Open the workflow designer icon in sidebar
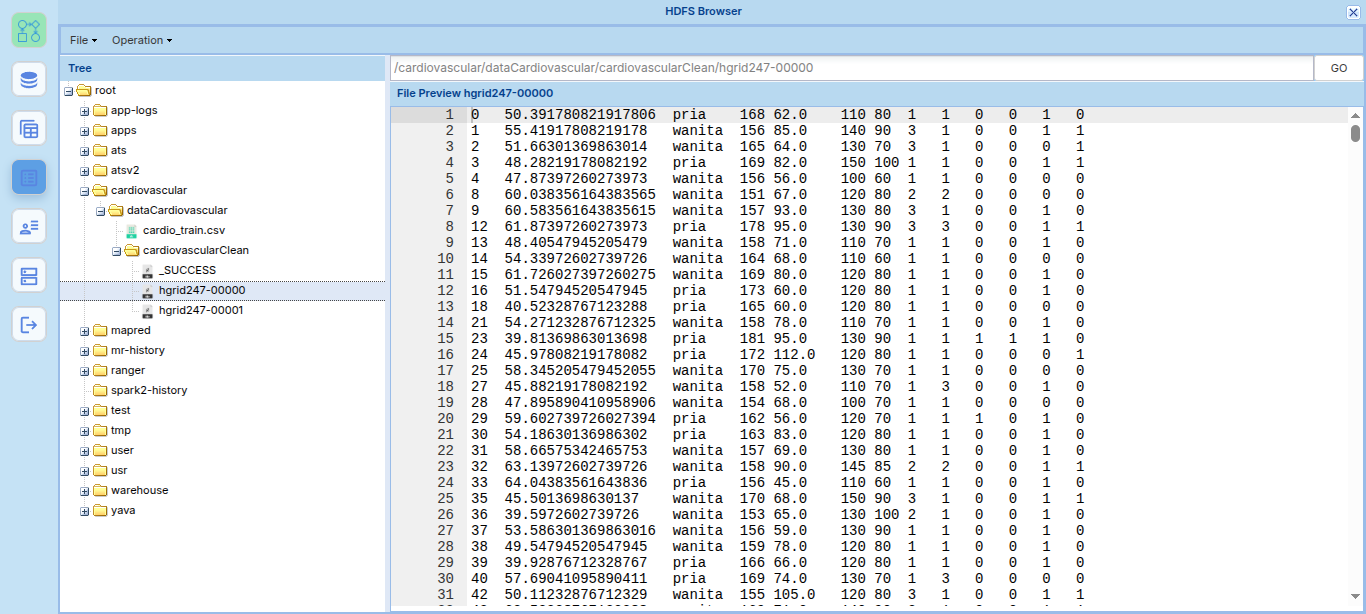Viewport: 1366px width, 614px height. coord(29,30)
